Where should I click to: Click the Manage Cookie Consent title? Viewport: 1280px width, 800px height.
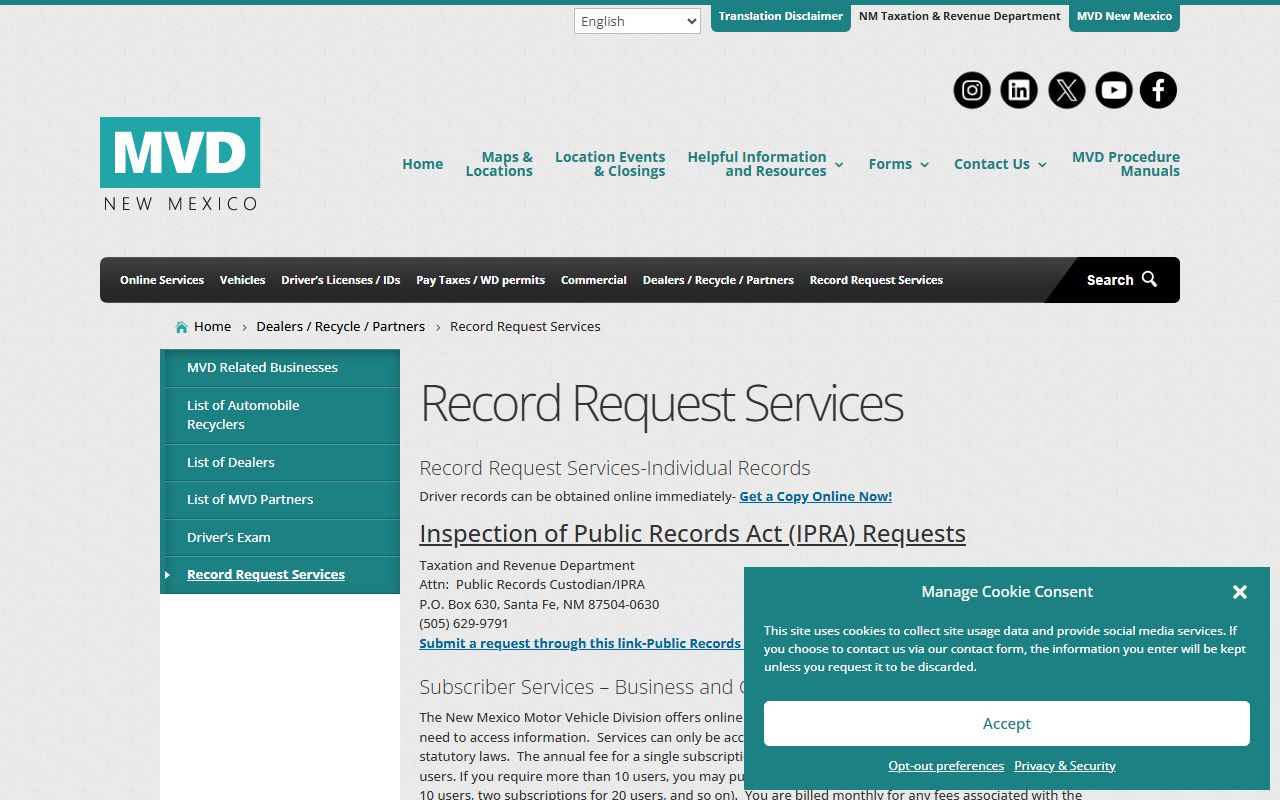(1007, 592)
